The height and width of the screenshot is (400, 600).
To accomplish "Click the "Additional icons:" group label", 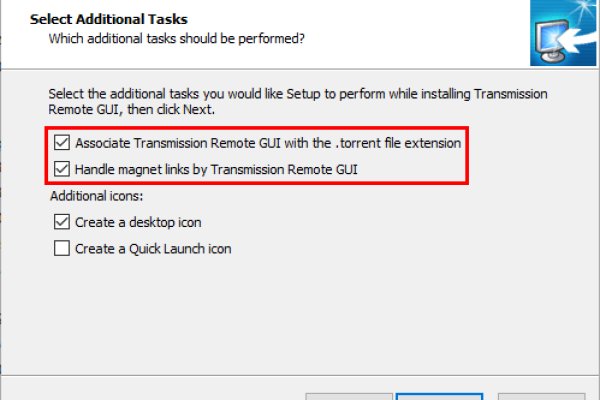I will (x=97, y=196).
